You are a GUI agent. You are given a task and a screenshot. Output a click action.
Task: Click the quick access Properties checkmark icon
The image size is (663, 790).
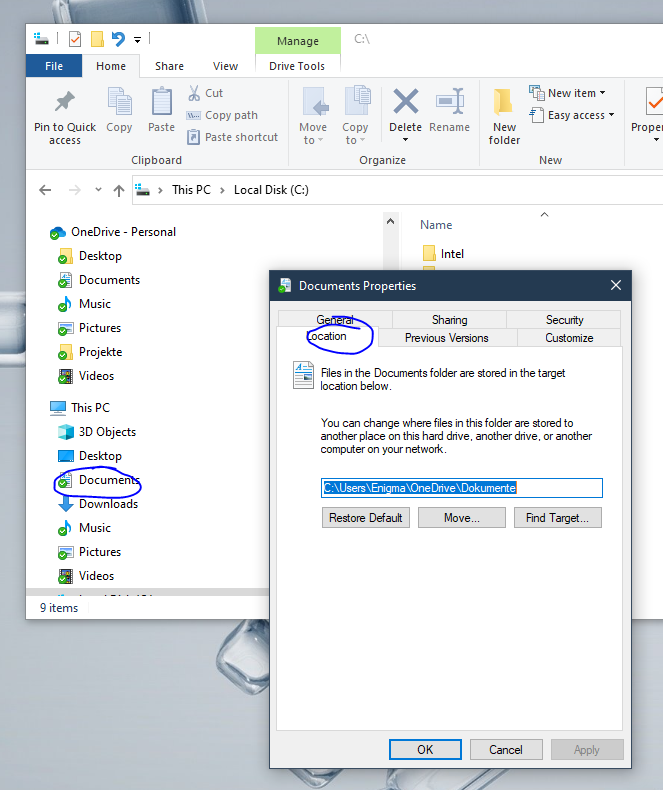[75, 39]
